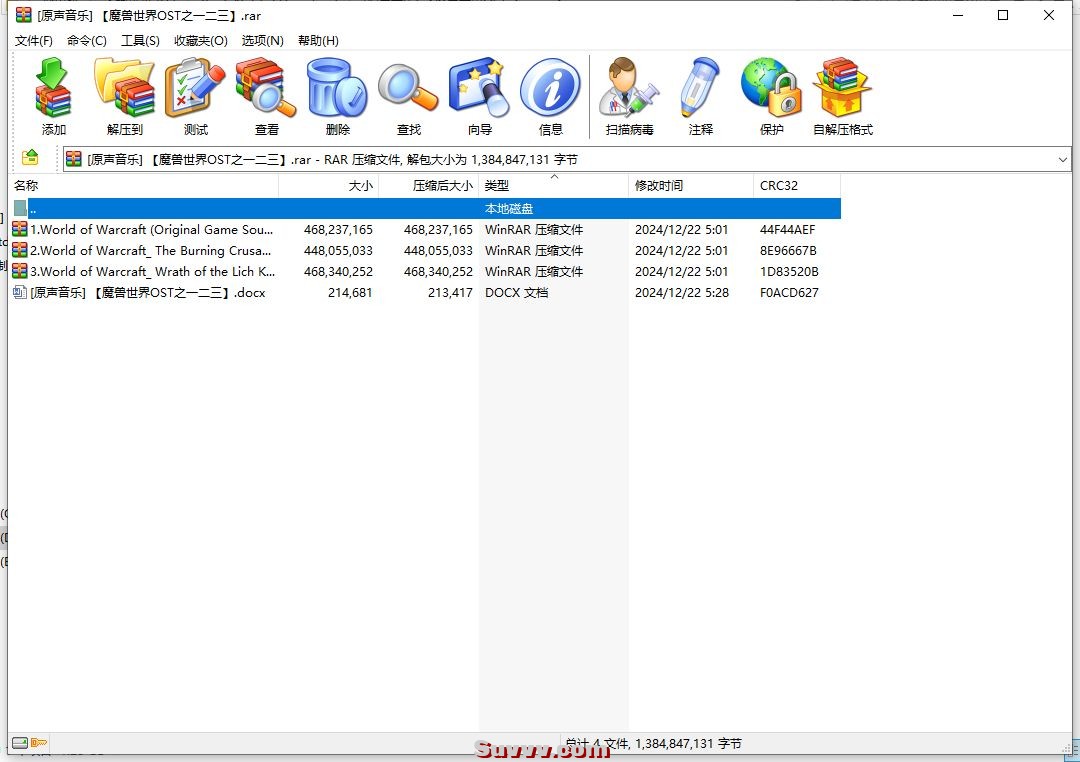Click CRC32 value F0ACD627
Image resolution: width=1080 pixels, height=762 pixels.
point(789,292)
